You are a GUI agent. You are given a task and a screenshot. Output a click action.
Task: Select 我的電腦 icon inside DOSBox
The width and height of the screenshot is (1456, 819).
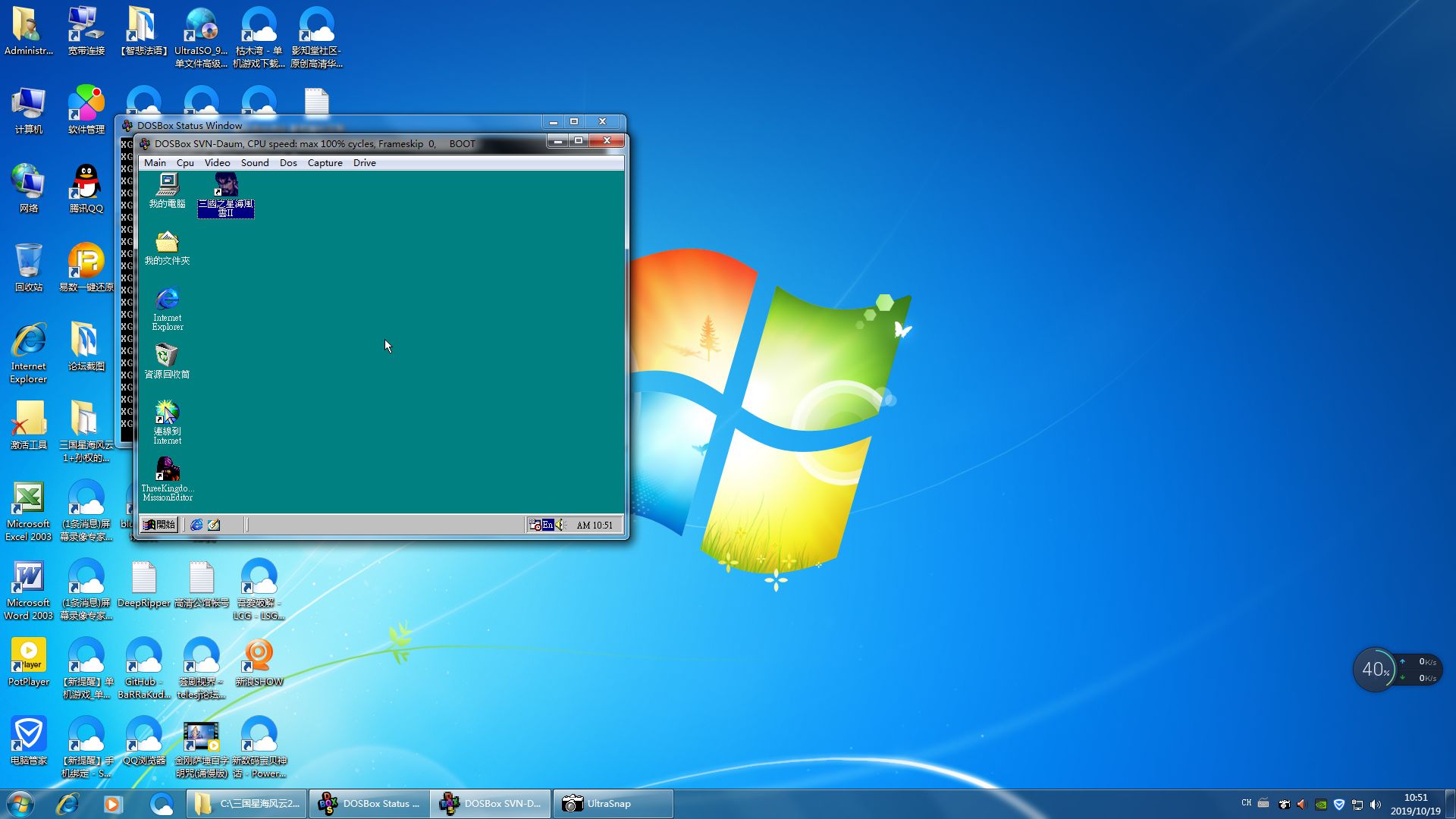click(167, 190)
